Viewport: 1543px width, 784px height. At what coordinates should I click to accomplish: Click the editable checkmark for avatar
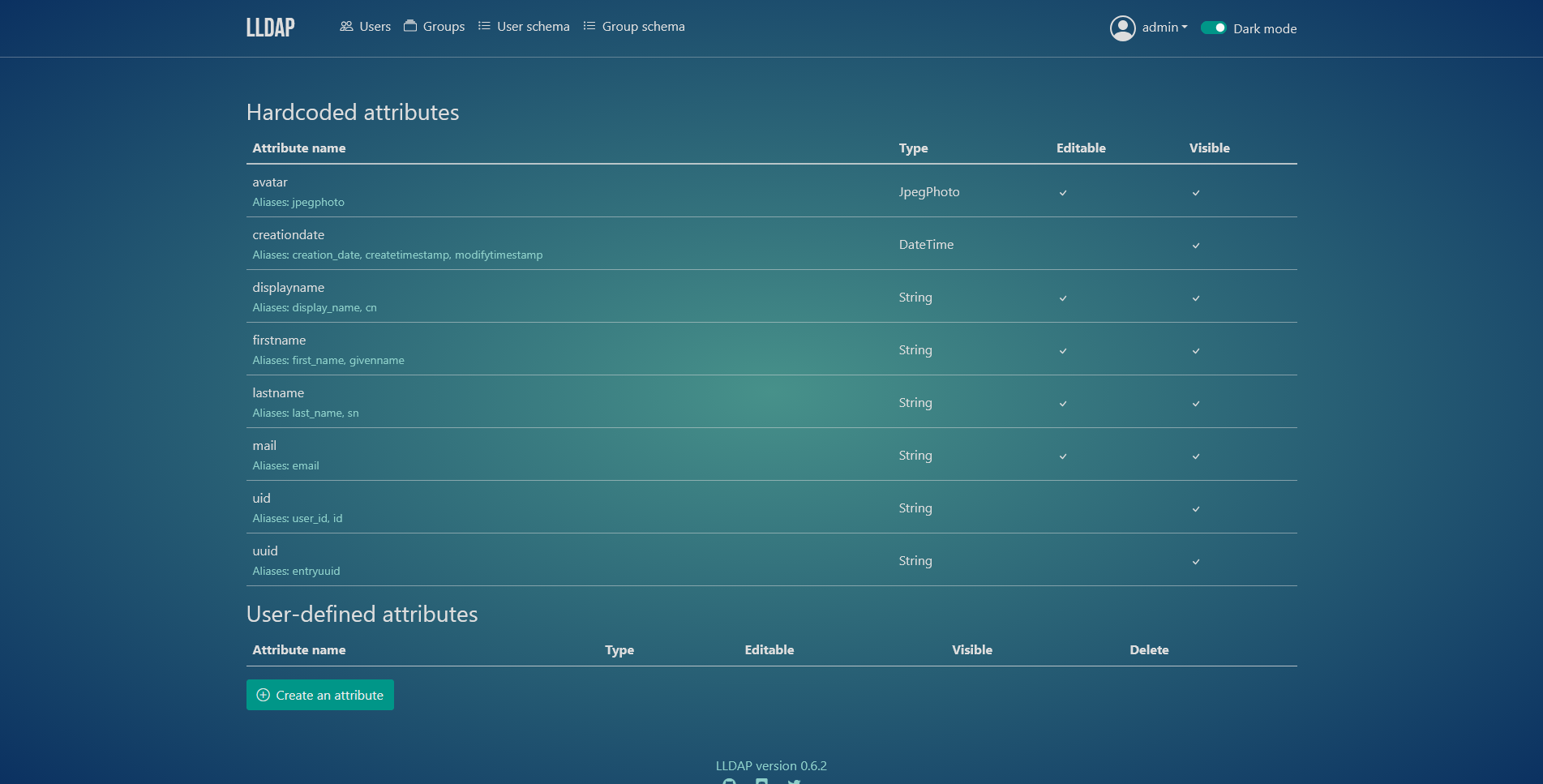[x=1062, y=193]
